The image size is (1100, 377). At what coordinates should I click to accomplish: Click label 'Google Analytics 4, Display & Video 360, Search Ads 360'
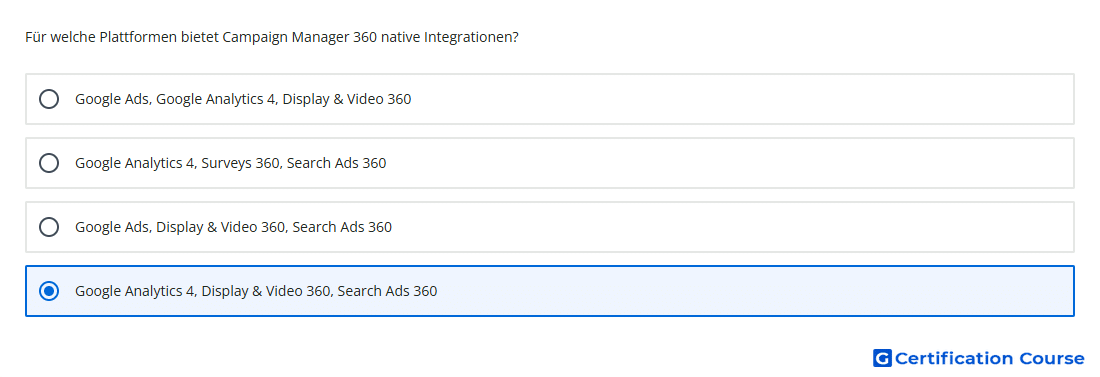tap(256, 291)
